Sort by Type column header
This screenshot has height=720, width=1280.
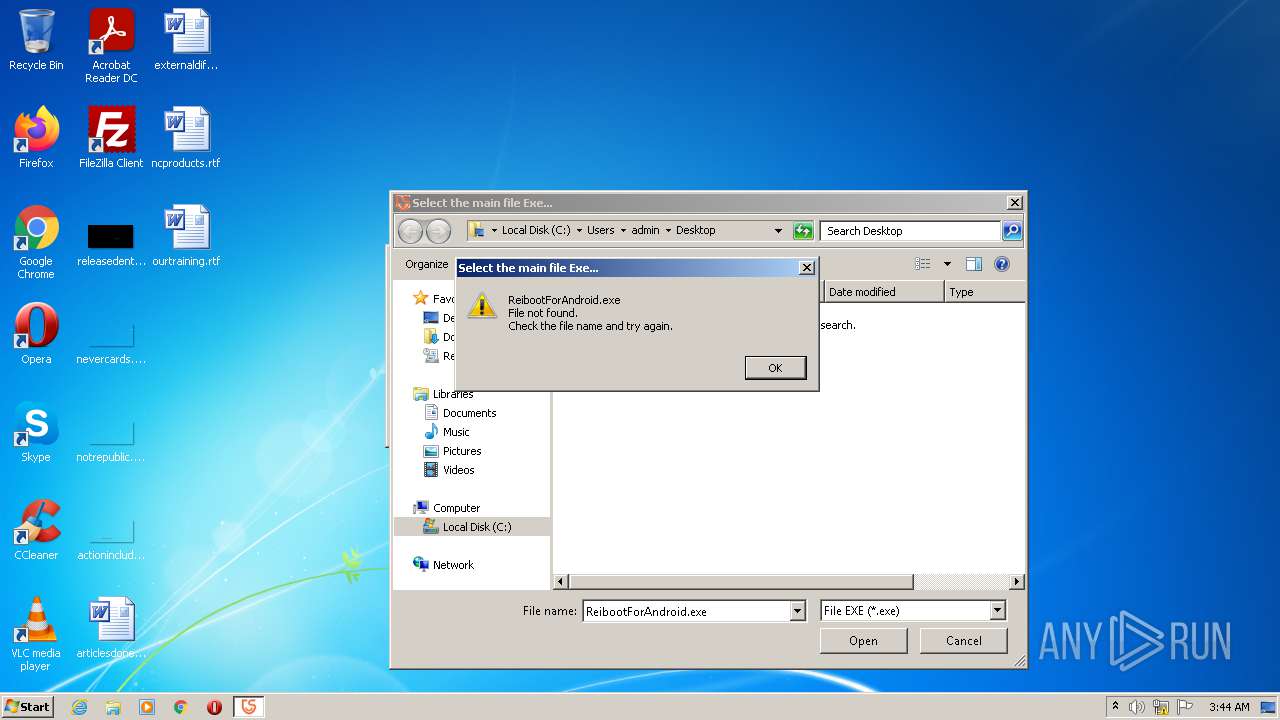985,292
